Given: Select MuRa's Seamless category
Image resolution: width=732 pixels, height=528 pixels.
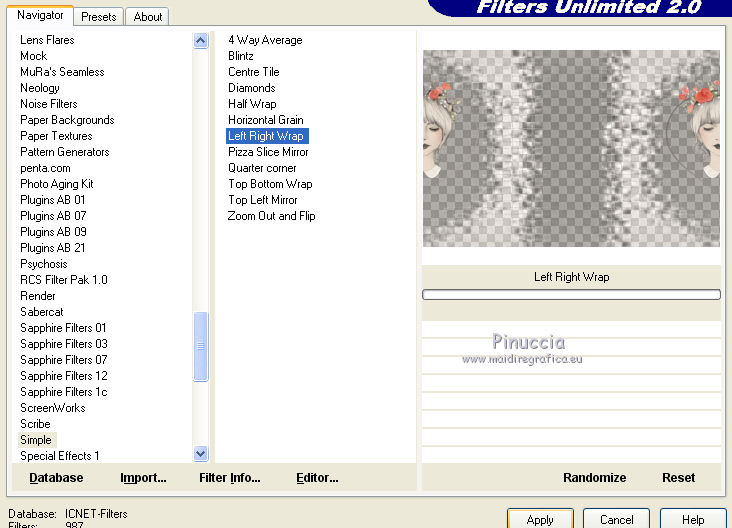Looking at the screenshot, I should point(62,72).
